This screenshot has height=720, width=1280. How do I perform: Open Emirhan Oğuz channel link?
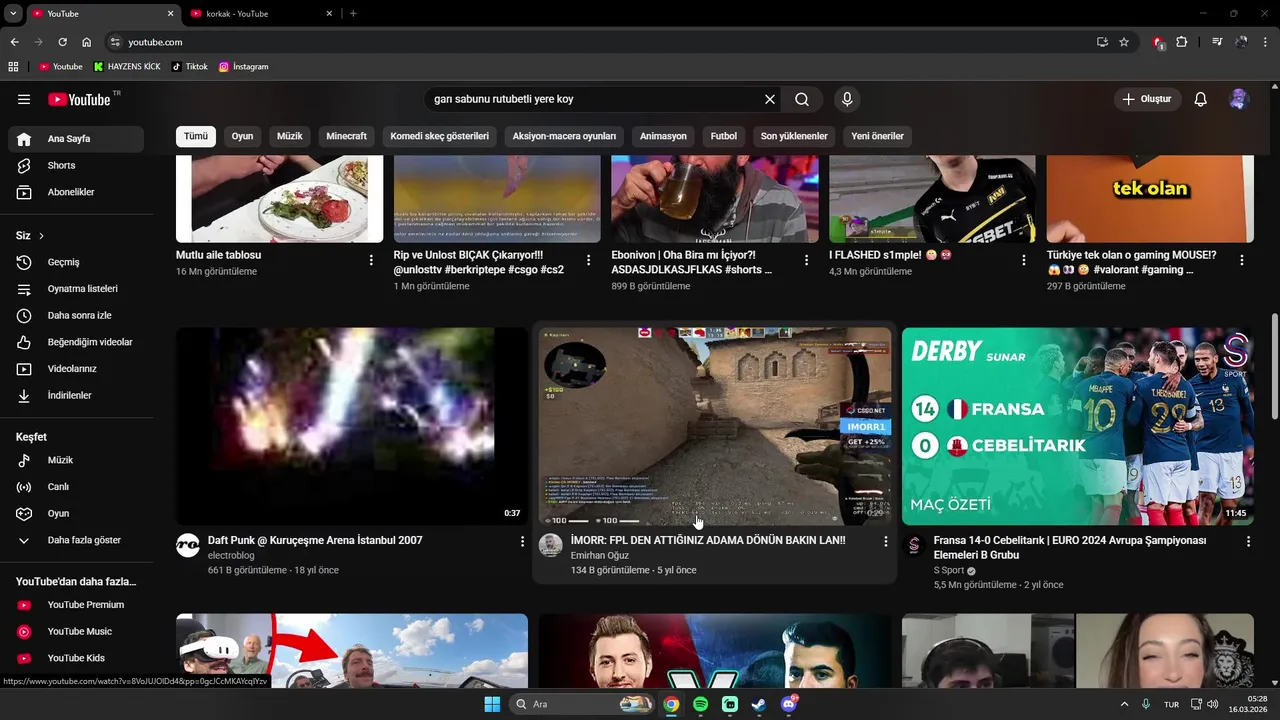tap(600, 555)
